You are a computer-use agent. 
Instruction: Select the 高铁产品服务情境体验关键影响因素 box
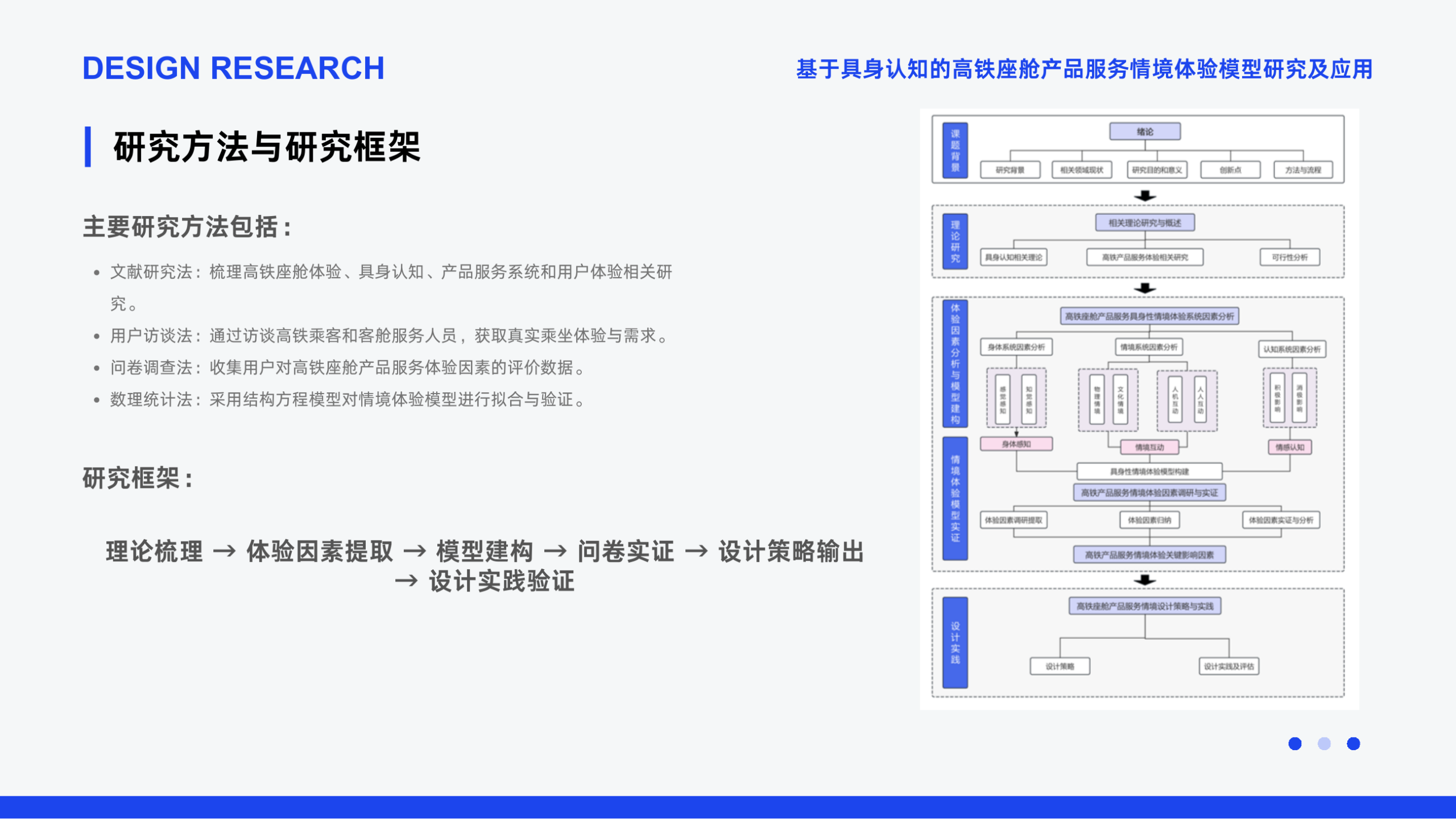1149,555
